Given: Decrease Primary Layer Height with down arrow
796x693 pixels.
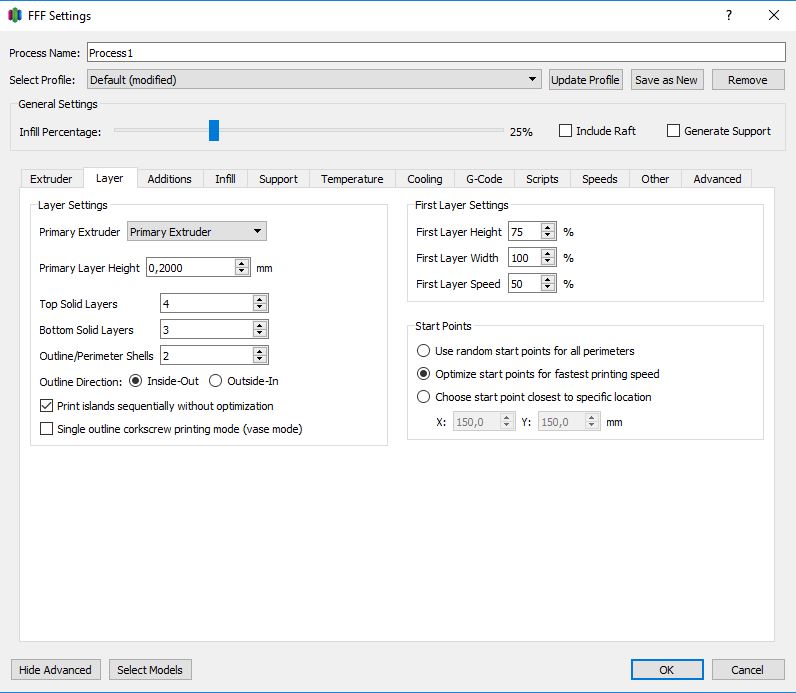Looking at the screenshot, I should [x=242, y=272].
